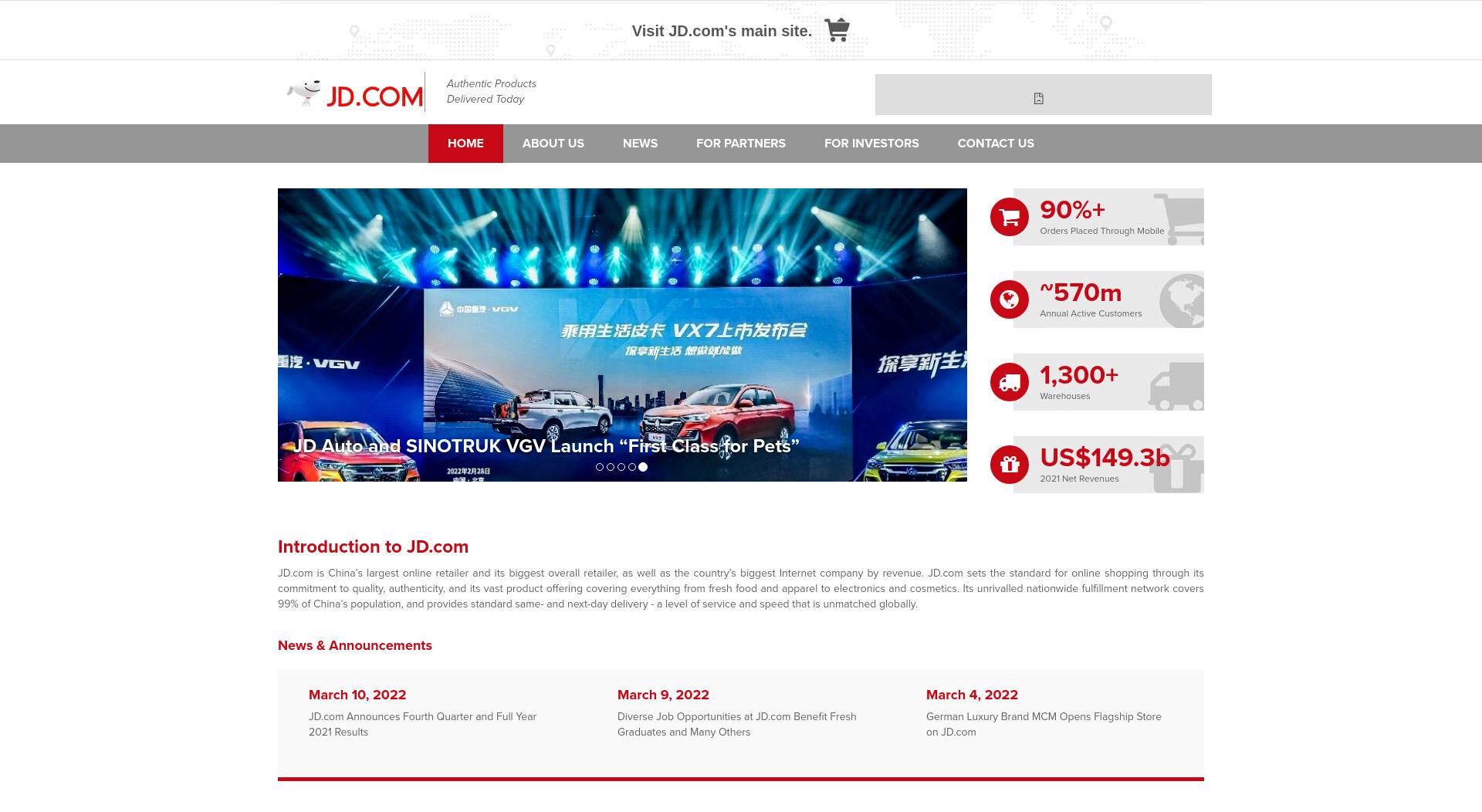Open Visit JD.com's main site link
The image size is (1482, 812).
tap(722, 31)
